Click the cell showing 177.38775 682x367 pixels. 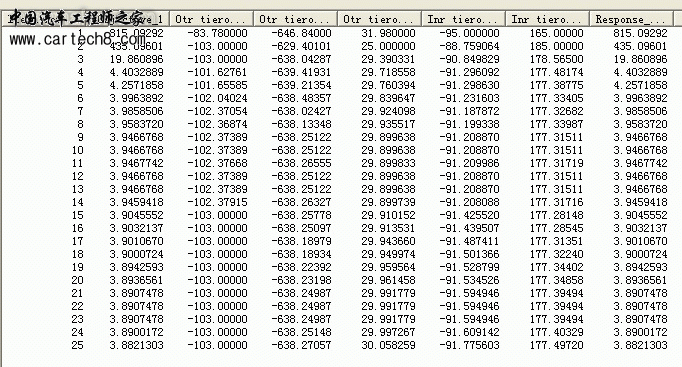click(556, 85)
